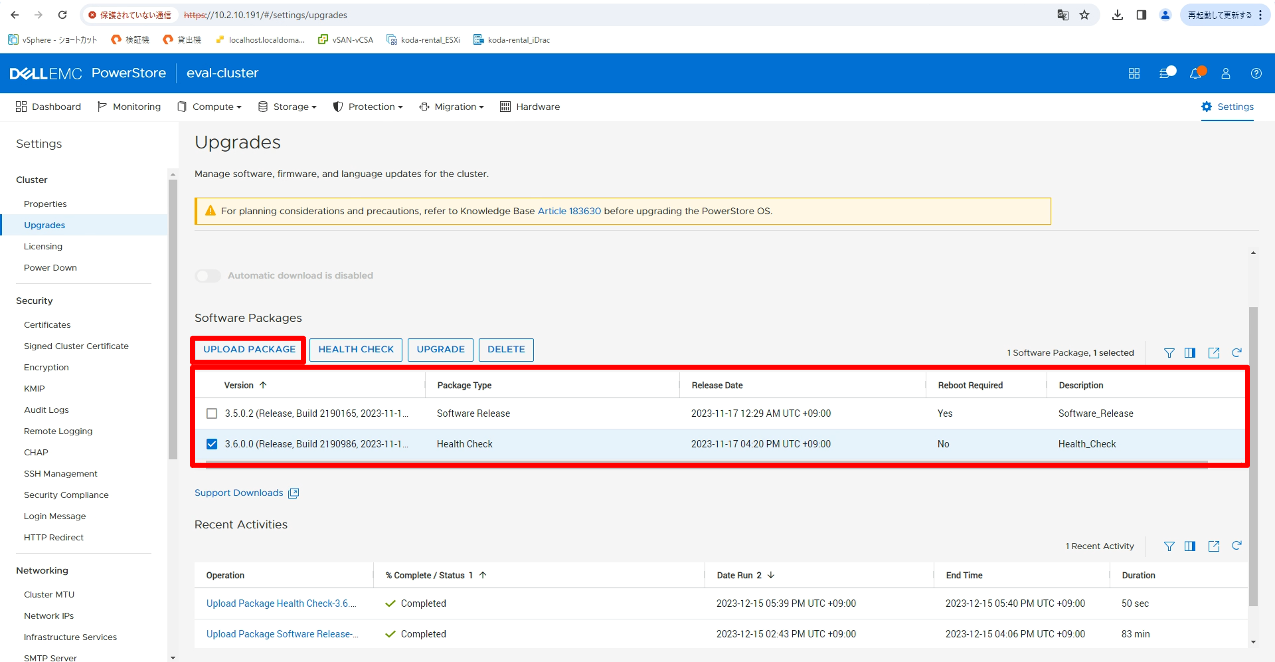
Task: Open Upload Package Health Check-3.6 operation
Action: pyautogui.click(x=282, y=604)
